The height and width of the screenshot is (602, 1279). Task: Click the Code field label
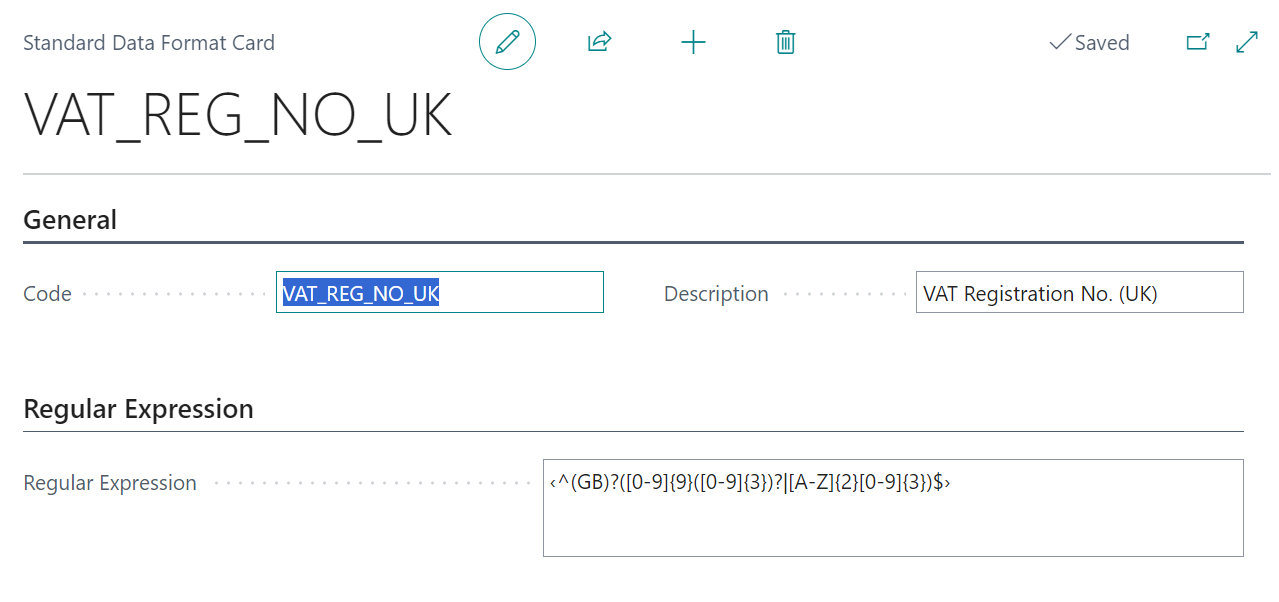pos(48,294)
